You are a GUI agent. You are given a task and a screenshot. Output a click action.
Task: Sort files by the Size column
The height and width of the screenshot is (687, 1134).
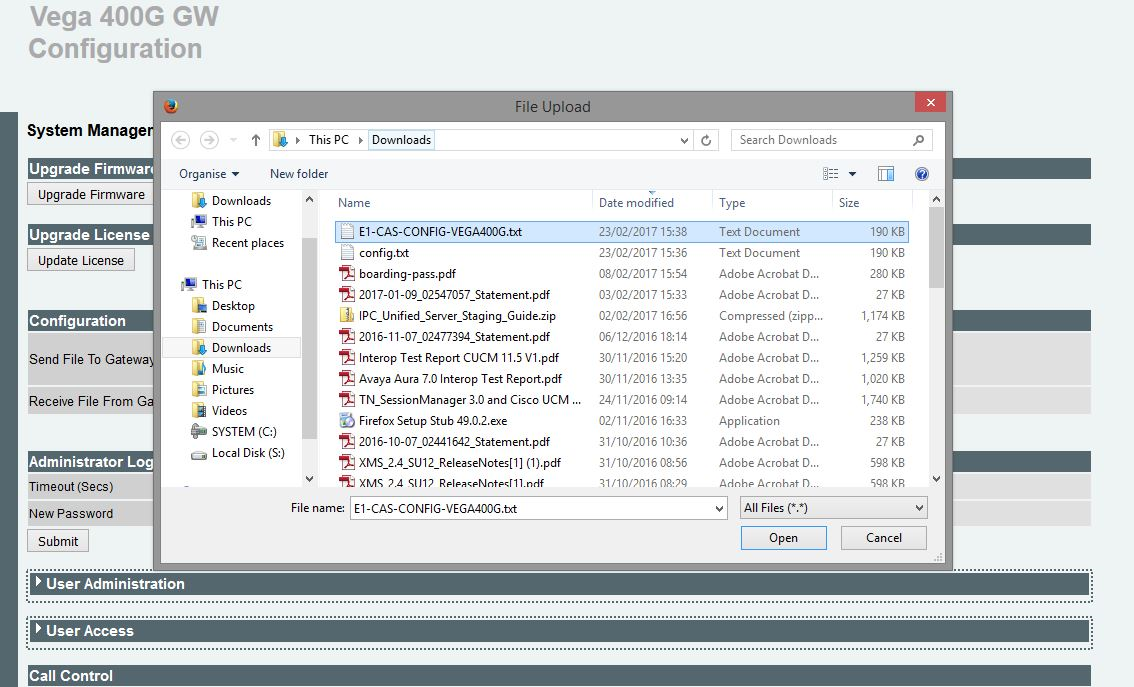[x=849, y=202]
